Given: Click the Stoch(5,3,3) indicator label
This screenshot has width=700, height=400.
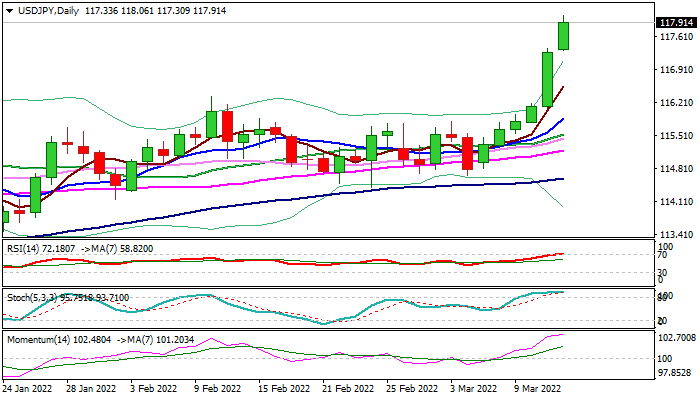Looking at the screenshot, I should [x=28, y=297].
